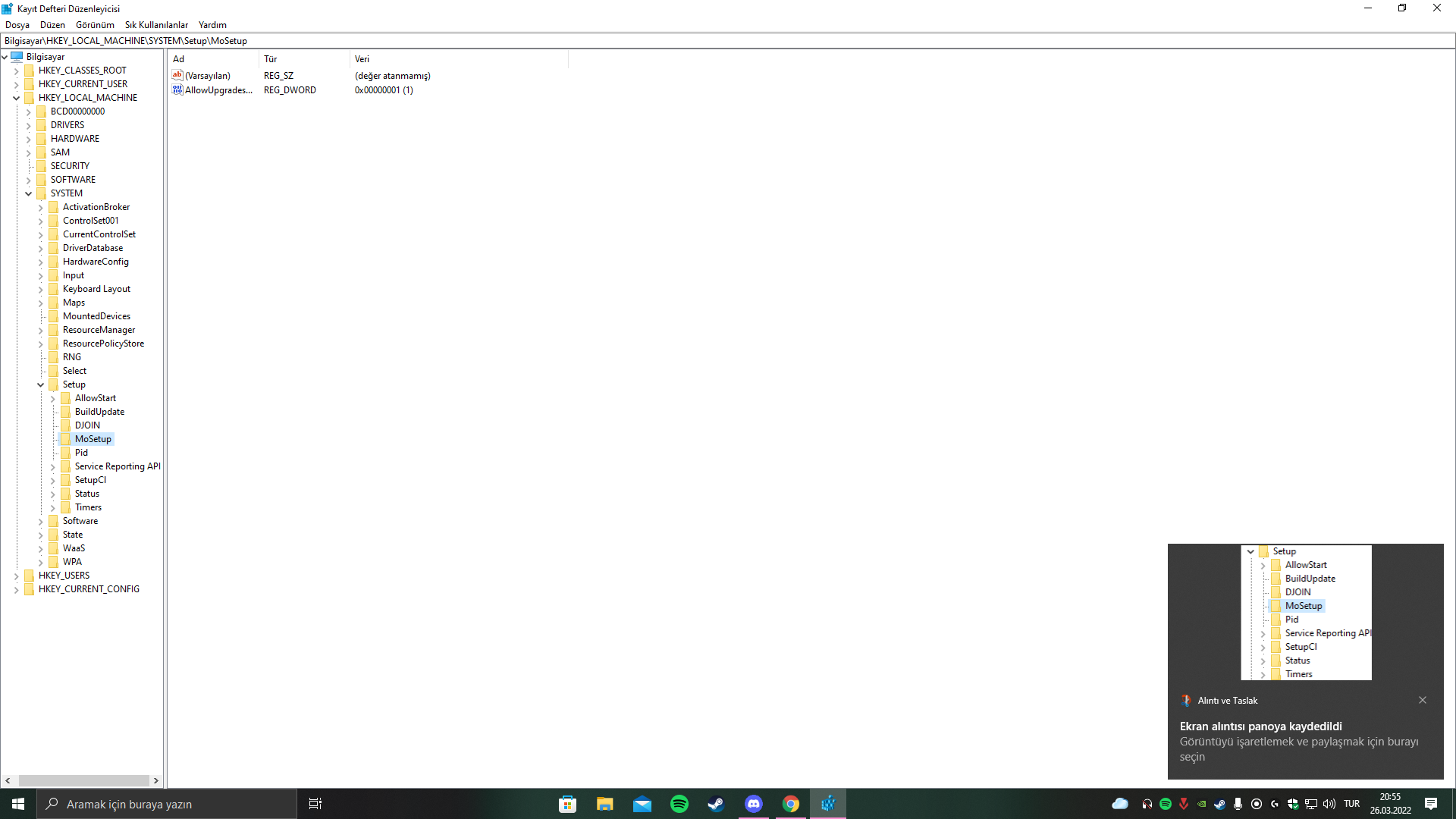This screenshot has height=819, width=1456.
Task: Open the Düzen menu
Action: [x=52, y=25]
